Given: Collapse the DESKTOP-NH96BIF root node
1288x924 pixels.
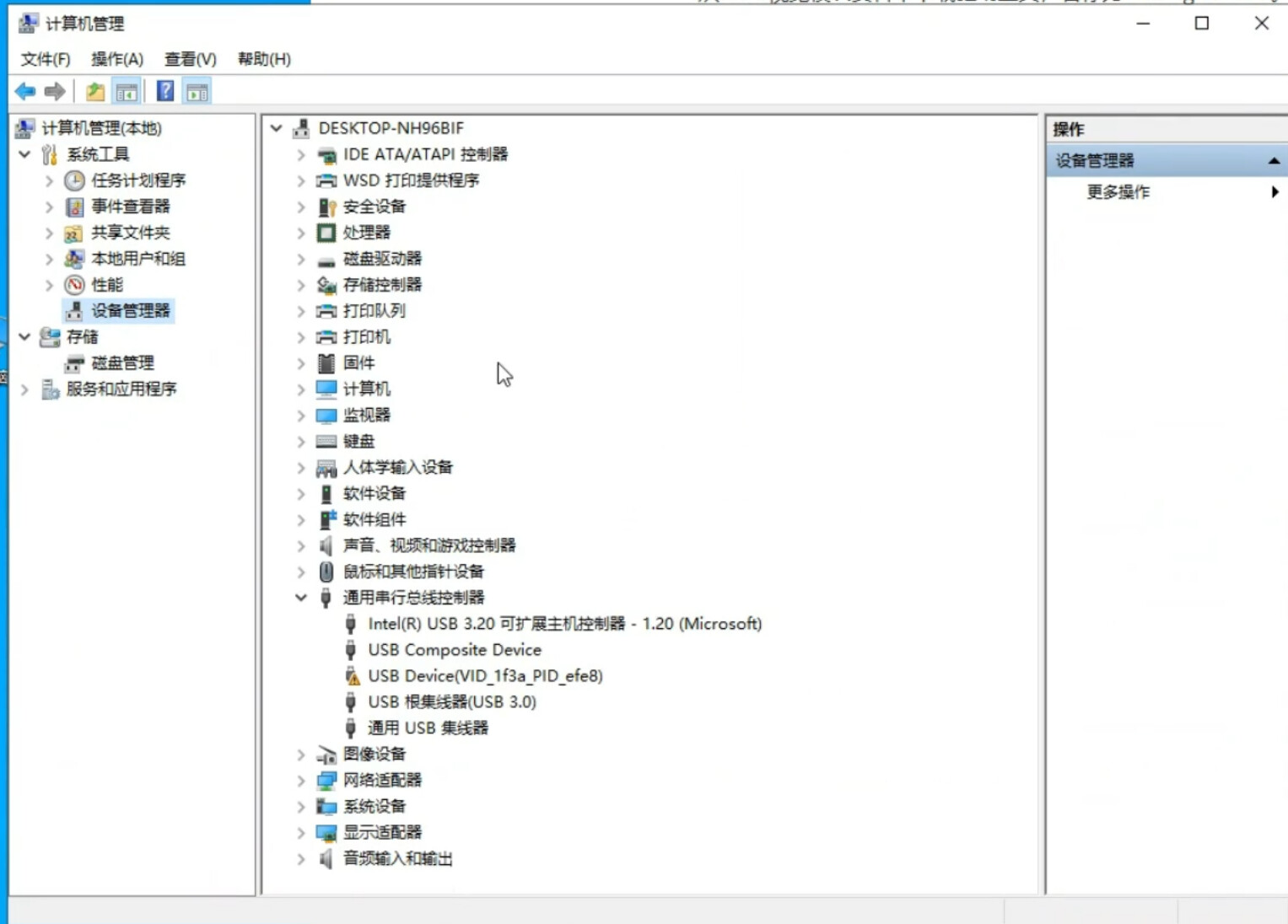Looking at the screenshot, I should click(x=277, y=128).
